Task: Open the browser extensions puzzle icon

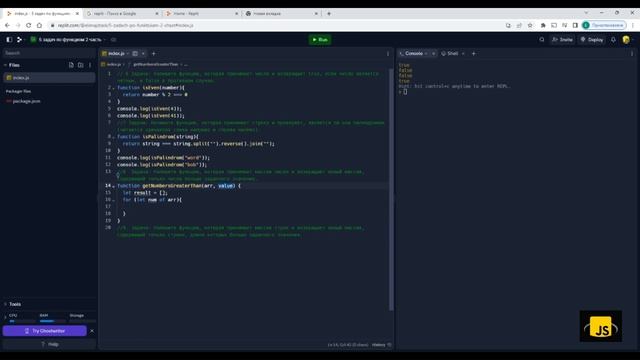Action: click(543, 25)
